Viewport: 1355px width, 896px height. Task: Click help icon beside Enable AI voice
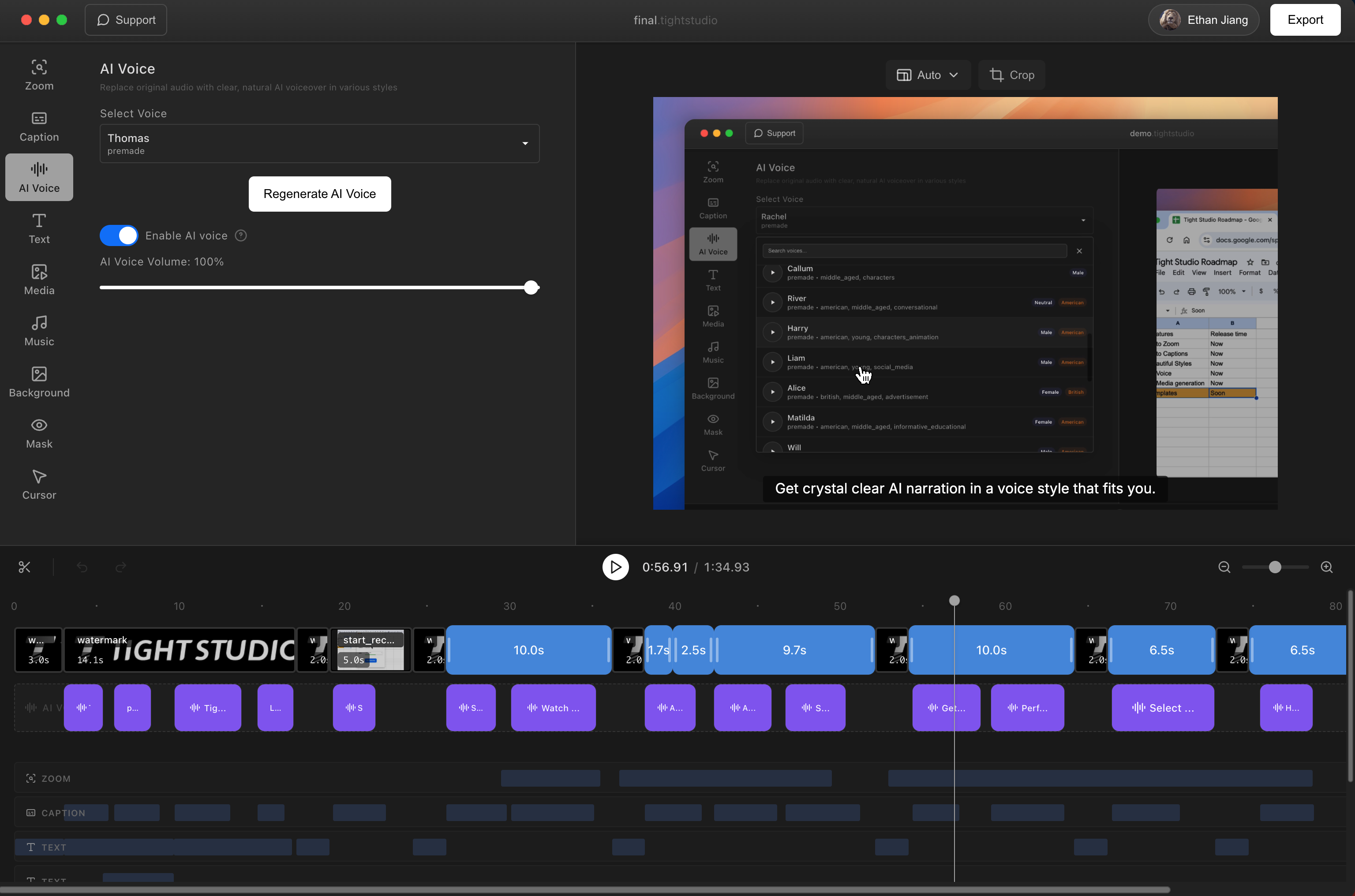pos(240,235)
